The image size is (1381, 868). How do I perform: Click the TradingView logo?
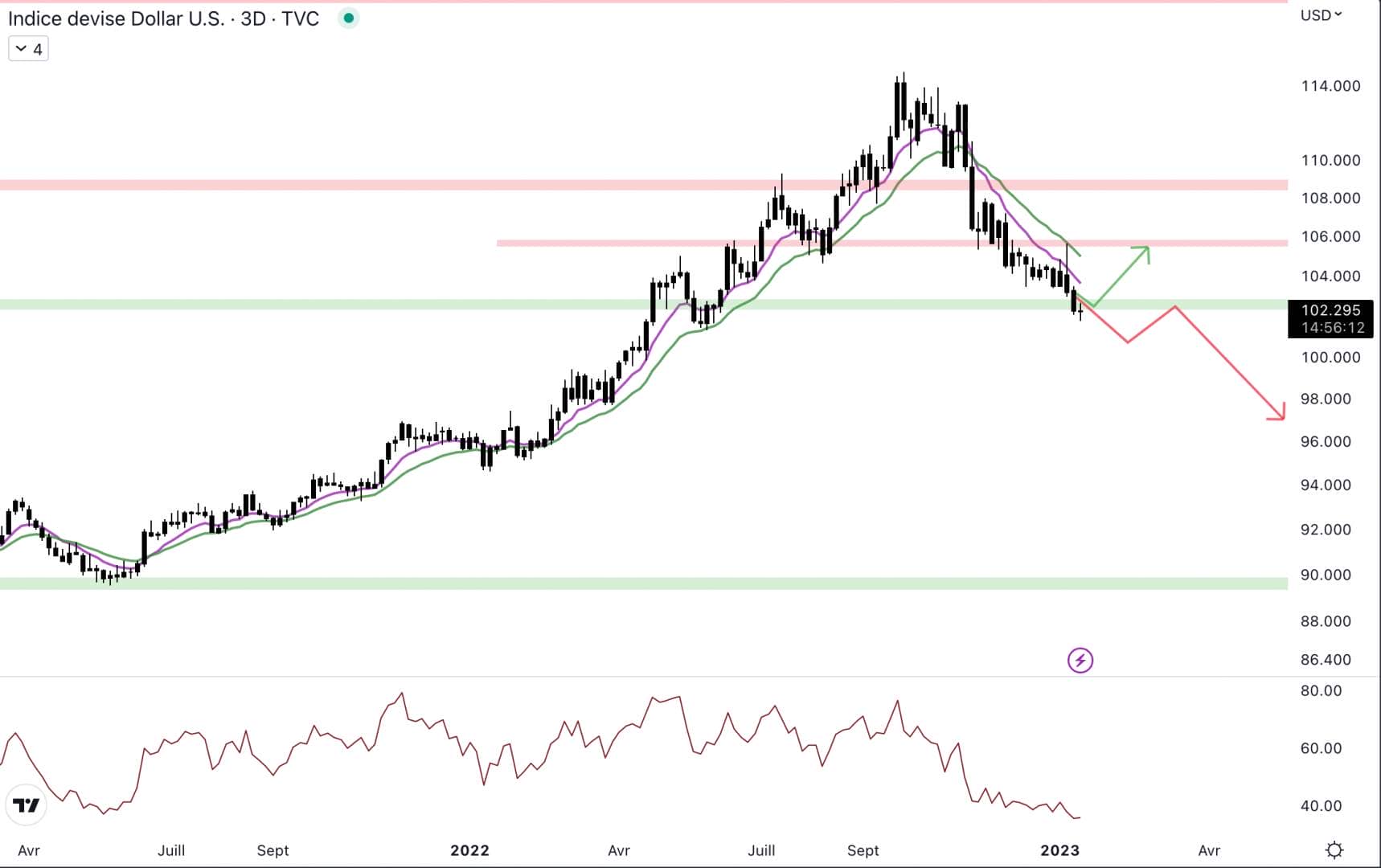26,805
